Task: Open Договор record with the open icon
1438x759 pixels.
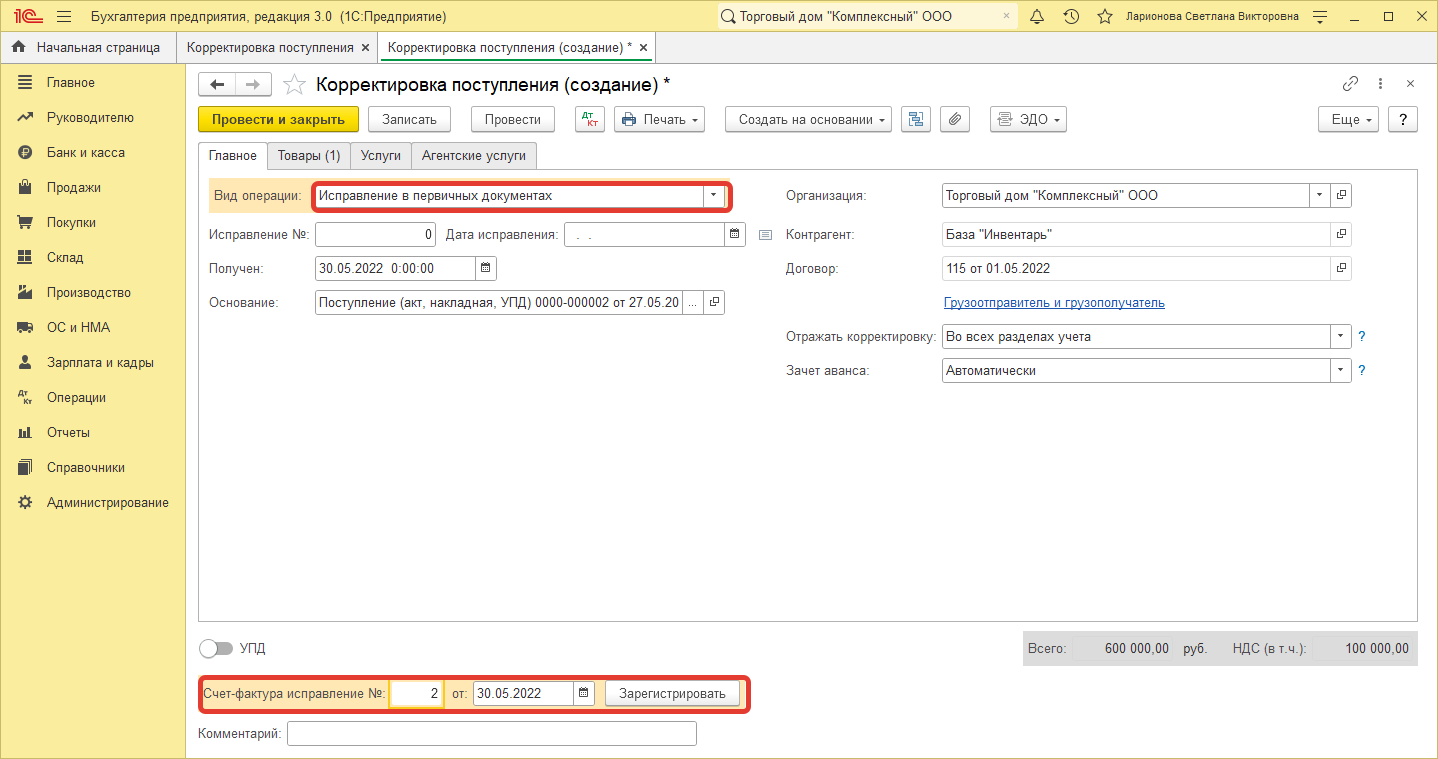Action: (1341, 268)
